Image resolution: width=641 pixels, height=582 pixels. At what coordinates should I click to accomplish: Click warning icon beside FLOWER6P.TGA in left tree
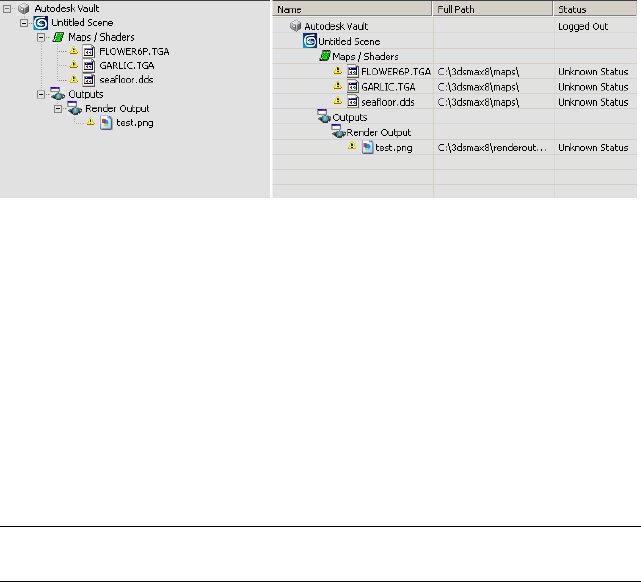click(74, 51)
